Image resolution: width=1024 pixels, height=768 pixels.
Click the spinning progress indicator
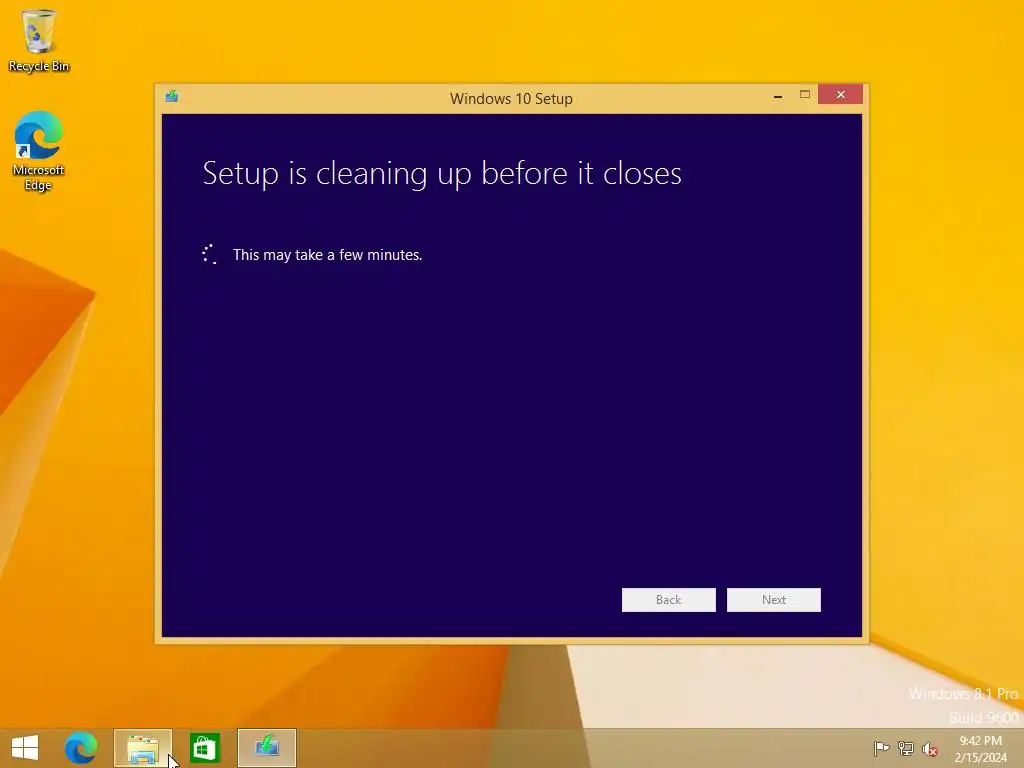click(x=209, y=254)
